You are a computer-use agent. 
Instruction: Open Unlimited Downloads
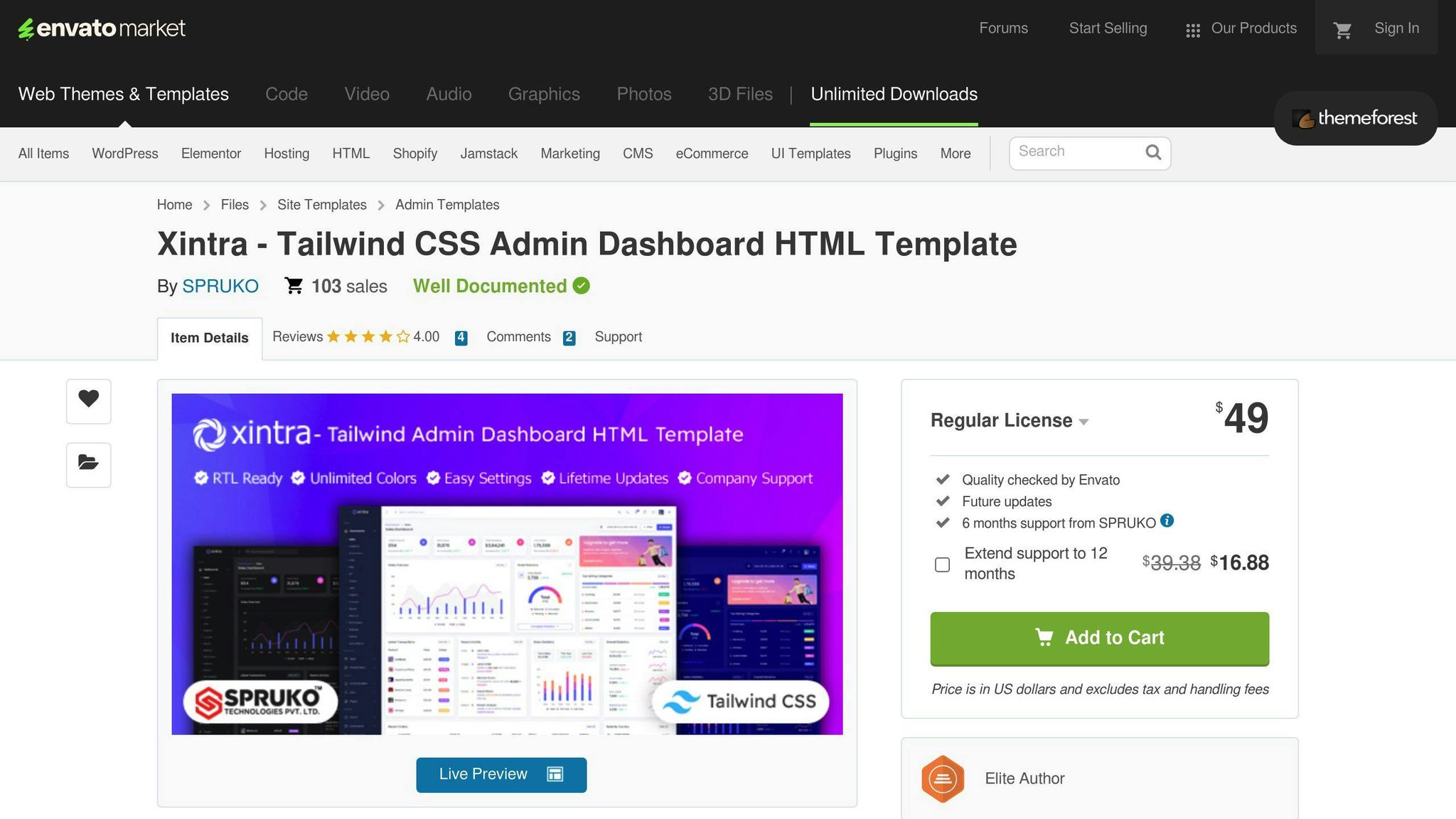894,94
